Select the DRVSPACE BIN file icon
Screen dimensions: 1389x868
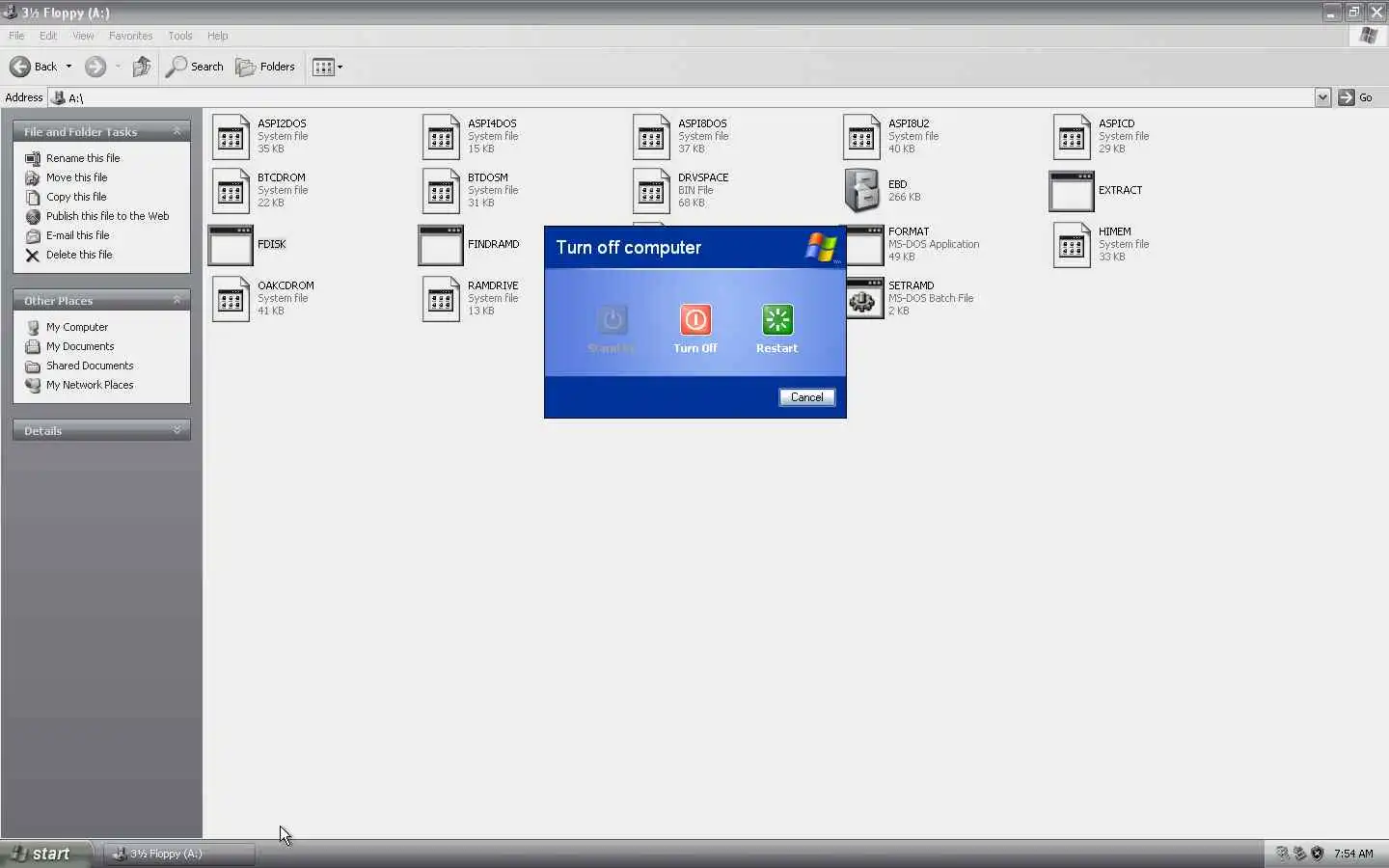click(652, 191)
